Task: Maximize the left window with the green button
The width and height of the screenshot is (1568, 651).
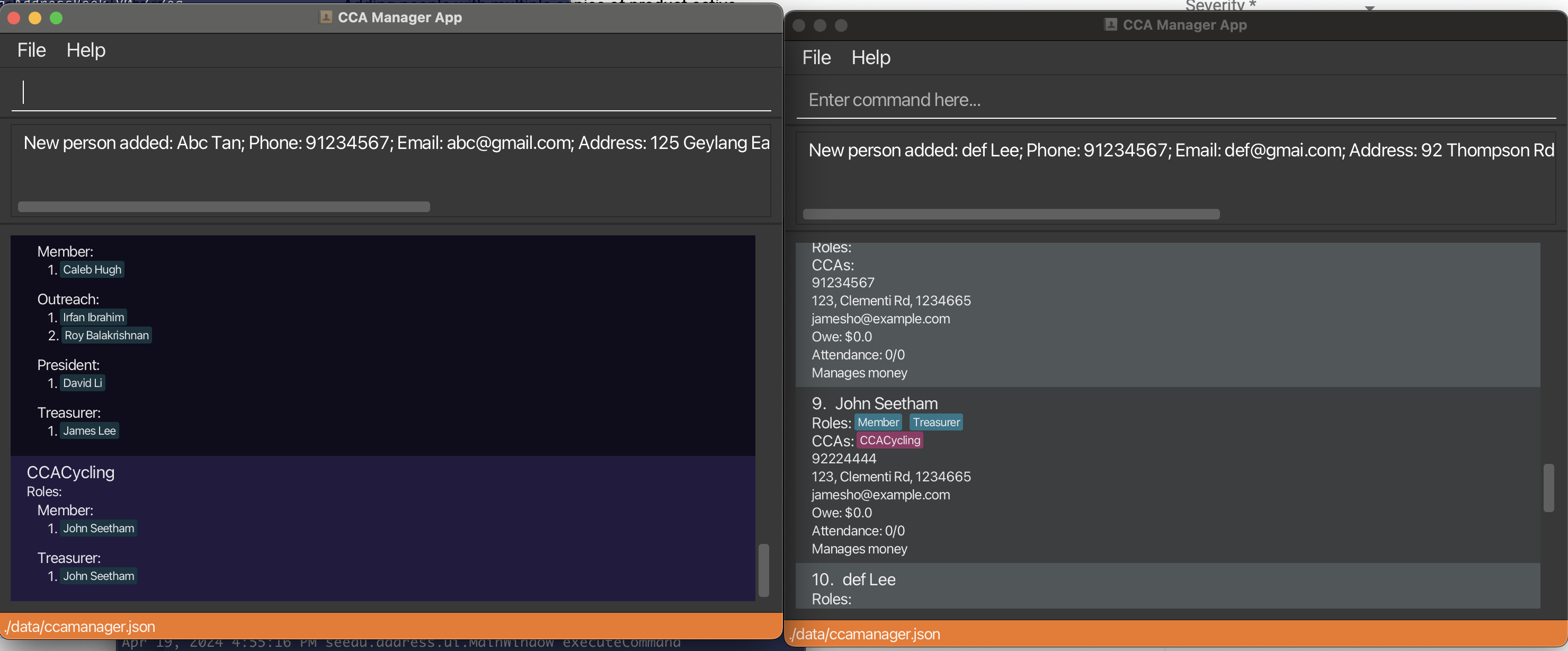Action: tap(56, 17)
